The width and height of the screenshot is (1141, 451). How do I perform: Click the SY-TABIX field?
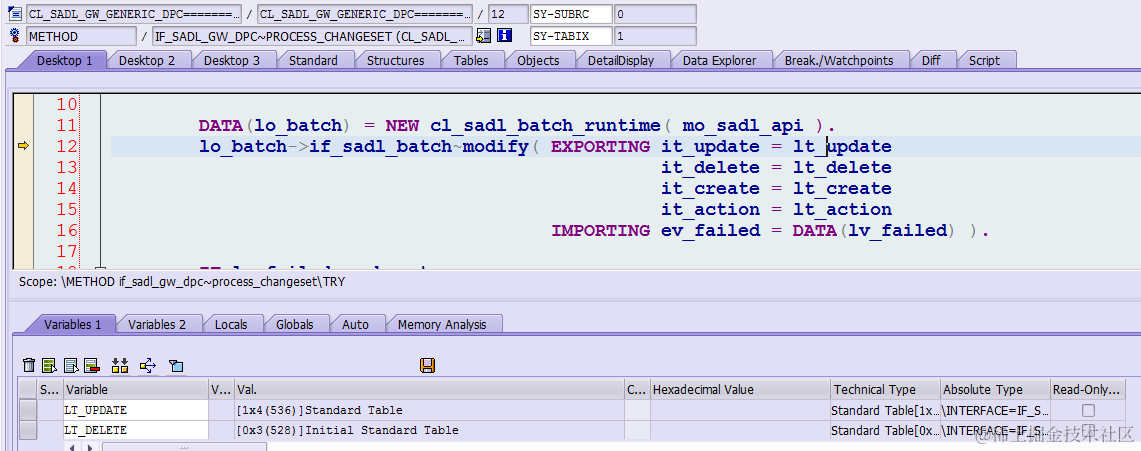click(x=571, y=36)
